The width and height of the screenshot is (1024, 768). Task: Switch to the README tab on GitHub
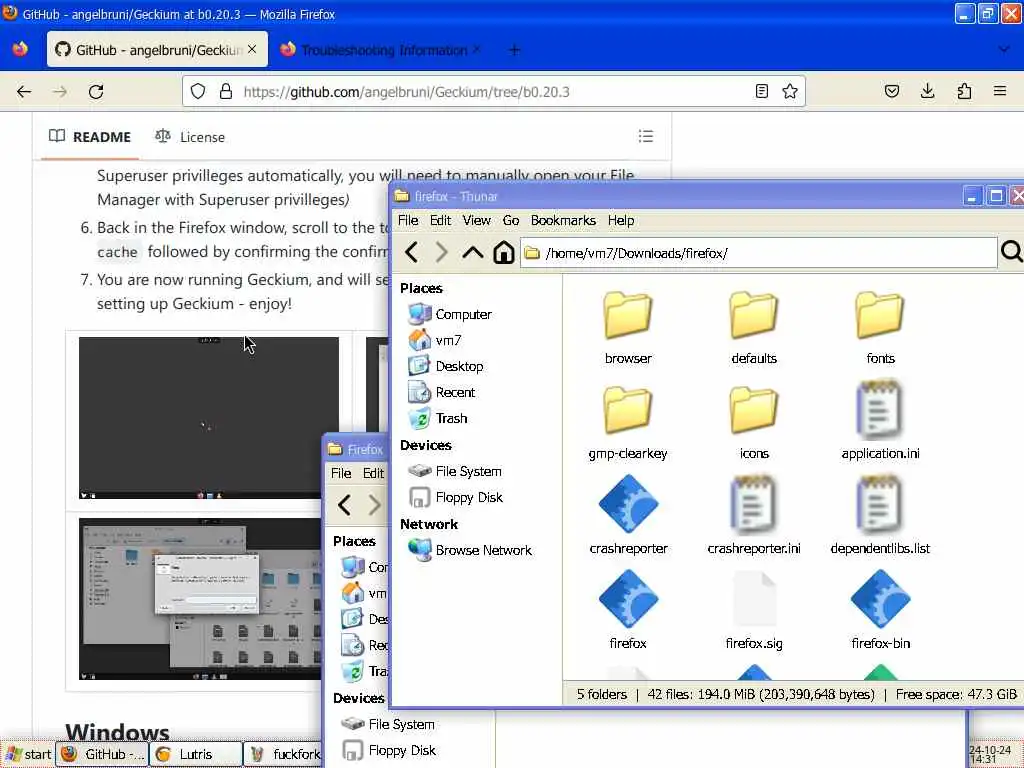pos(90,136)
